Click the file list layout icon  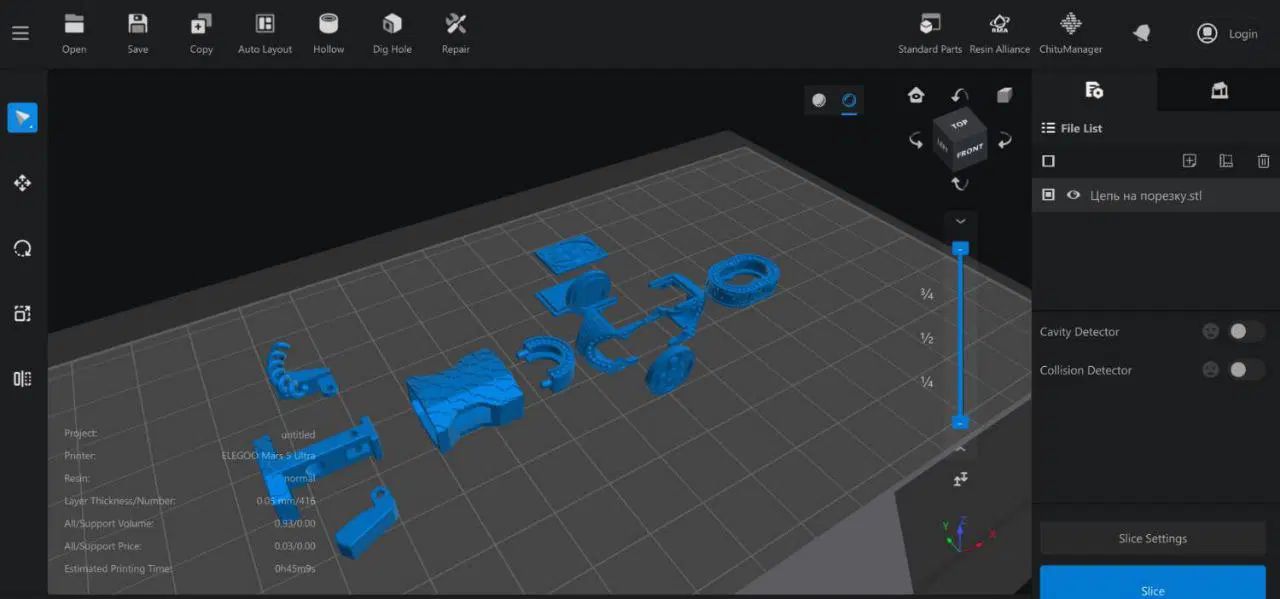[x=1226, y=161]
